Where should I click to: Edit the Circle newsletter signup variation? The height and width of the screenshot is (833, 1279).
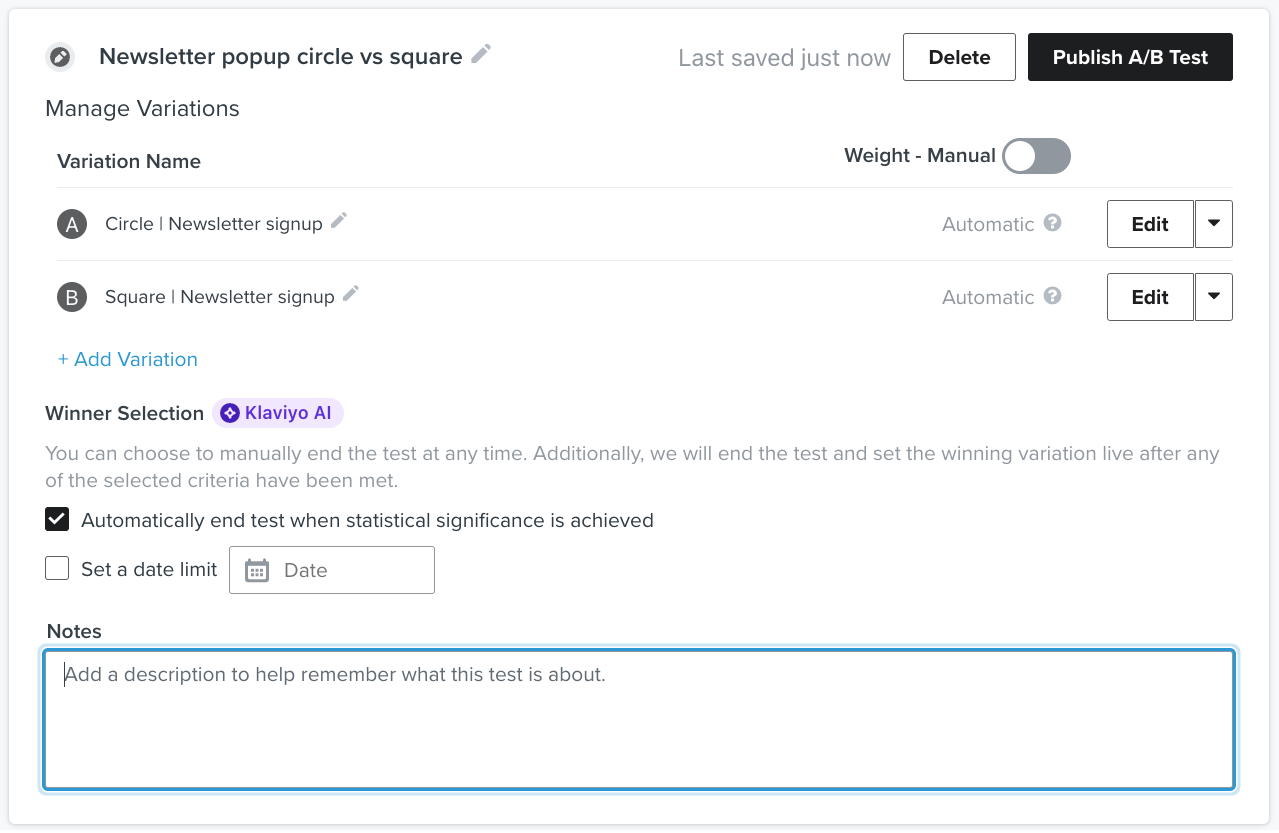tap(1150, 224)
